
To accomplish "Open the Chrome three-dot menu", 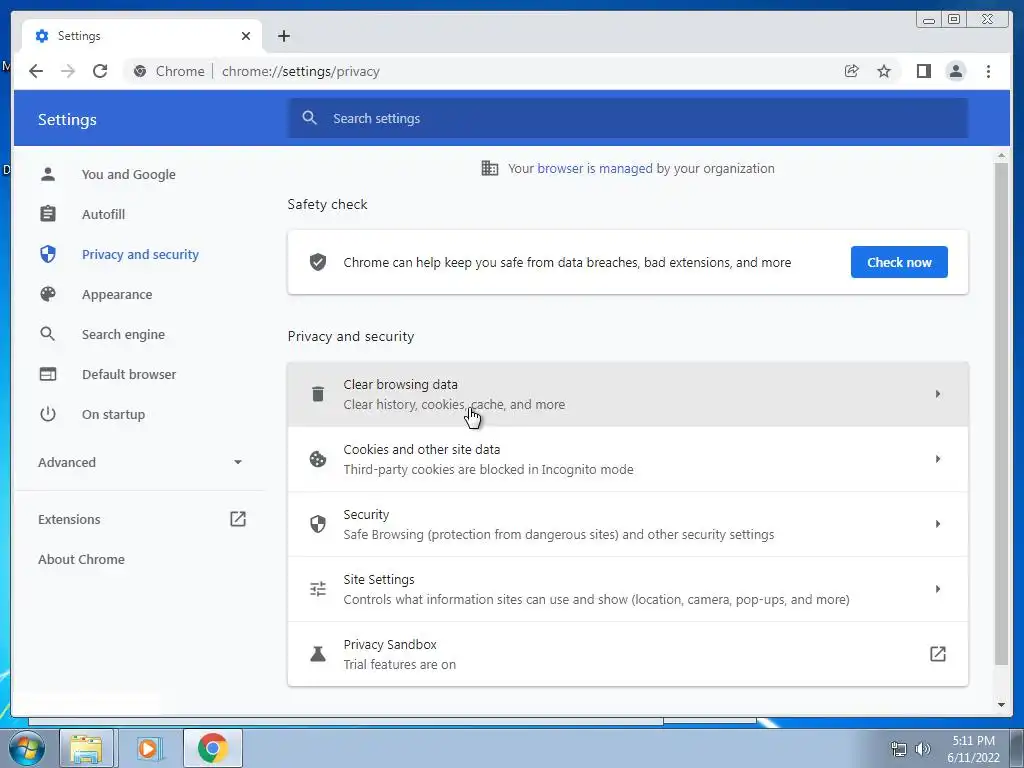I will pos(988,71).
